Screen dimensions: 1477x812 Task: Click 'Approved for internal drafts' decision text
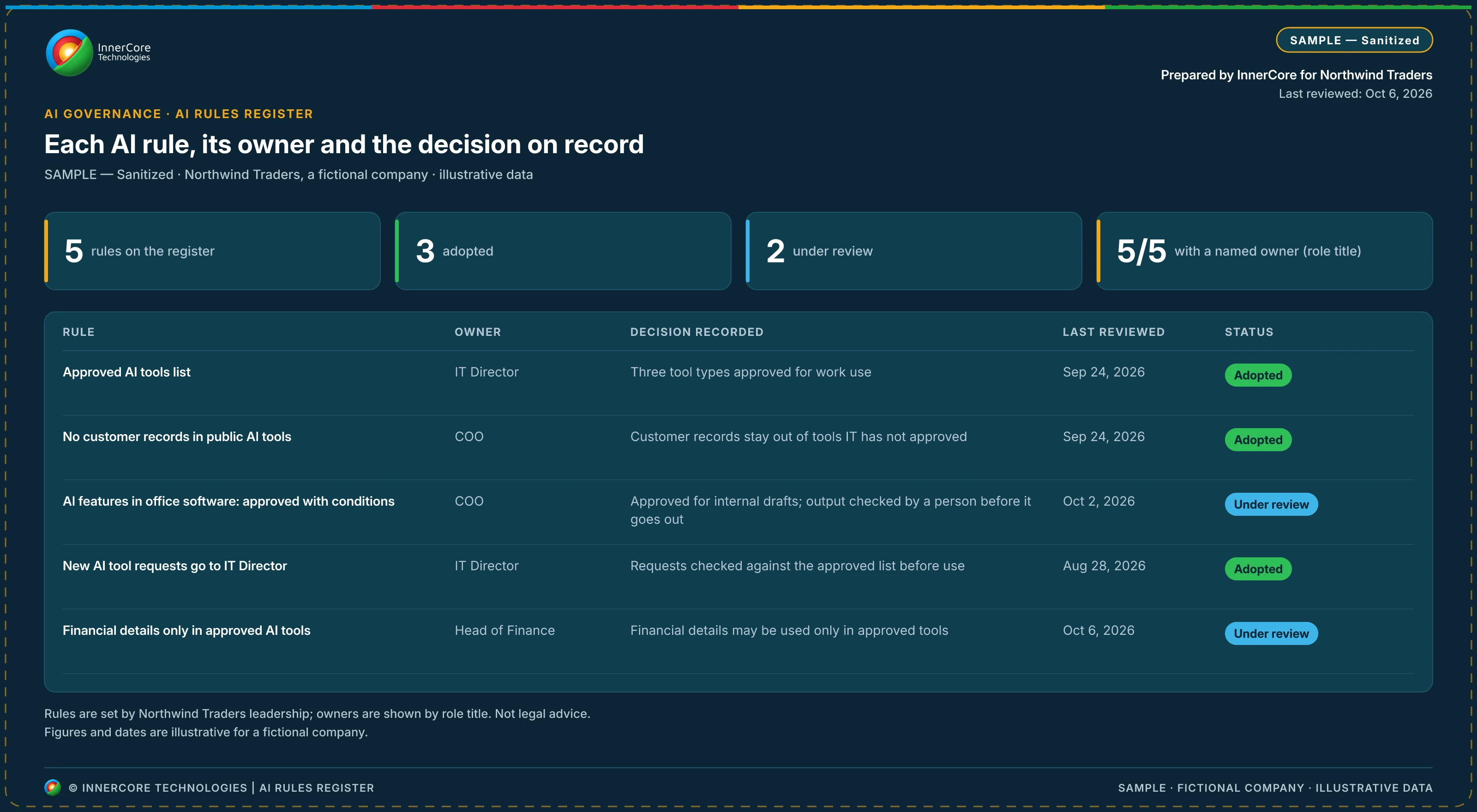click(830, 510)
